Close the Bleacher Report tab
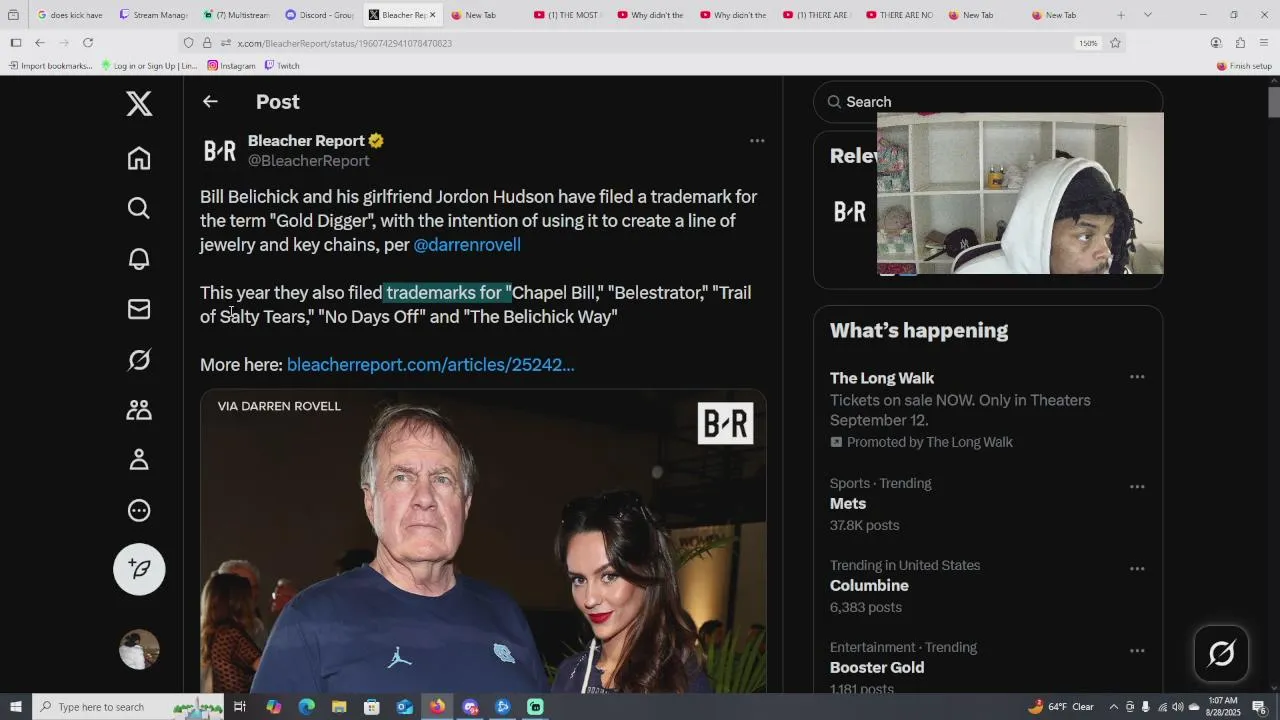 [x=433, y=15]
